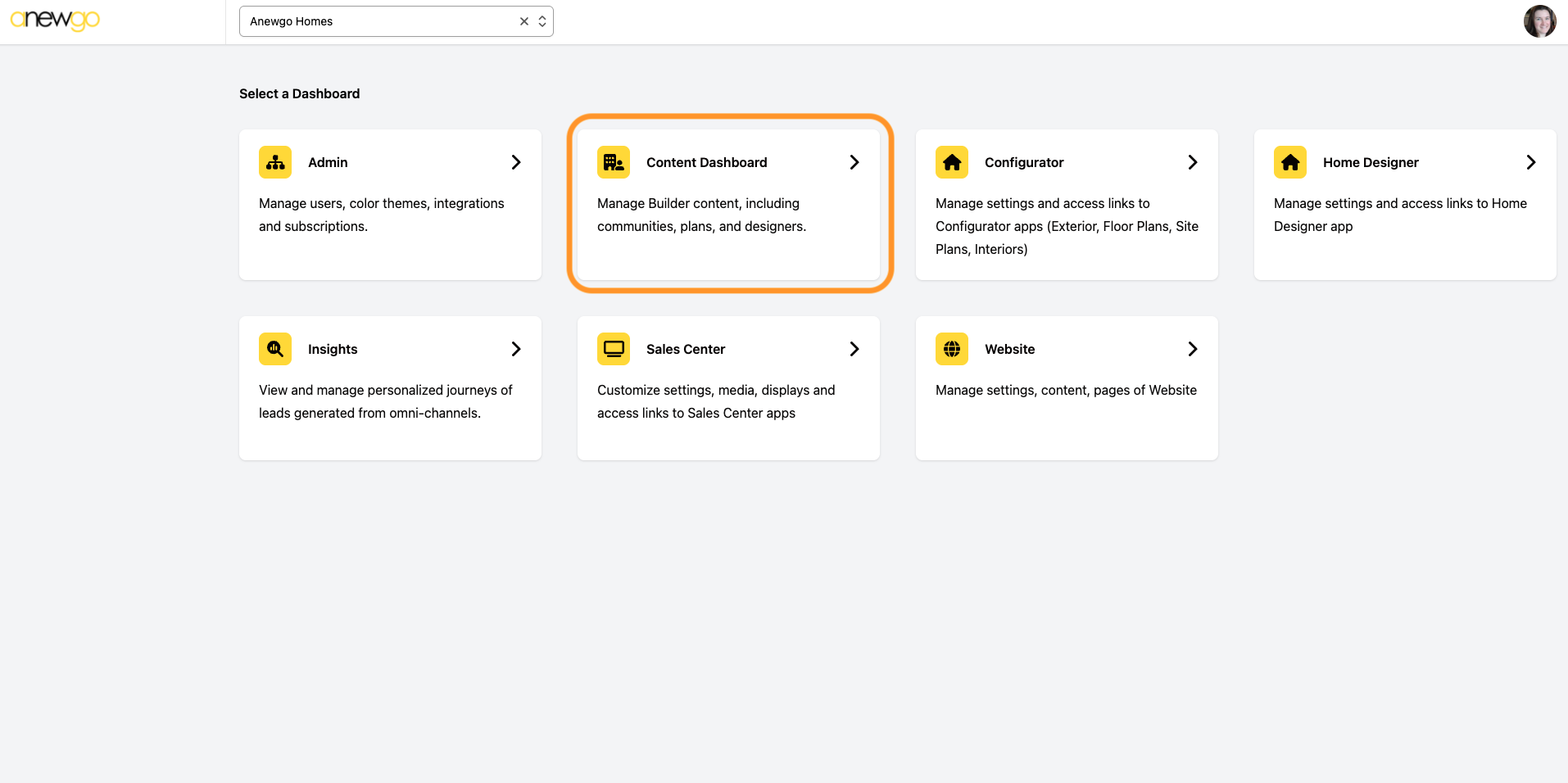
Task: Open the Website dashboard title
Action: pyautogui.click(x=1009, y=349)
